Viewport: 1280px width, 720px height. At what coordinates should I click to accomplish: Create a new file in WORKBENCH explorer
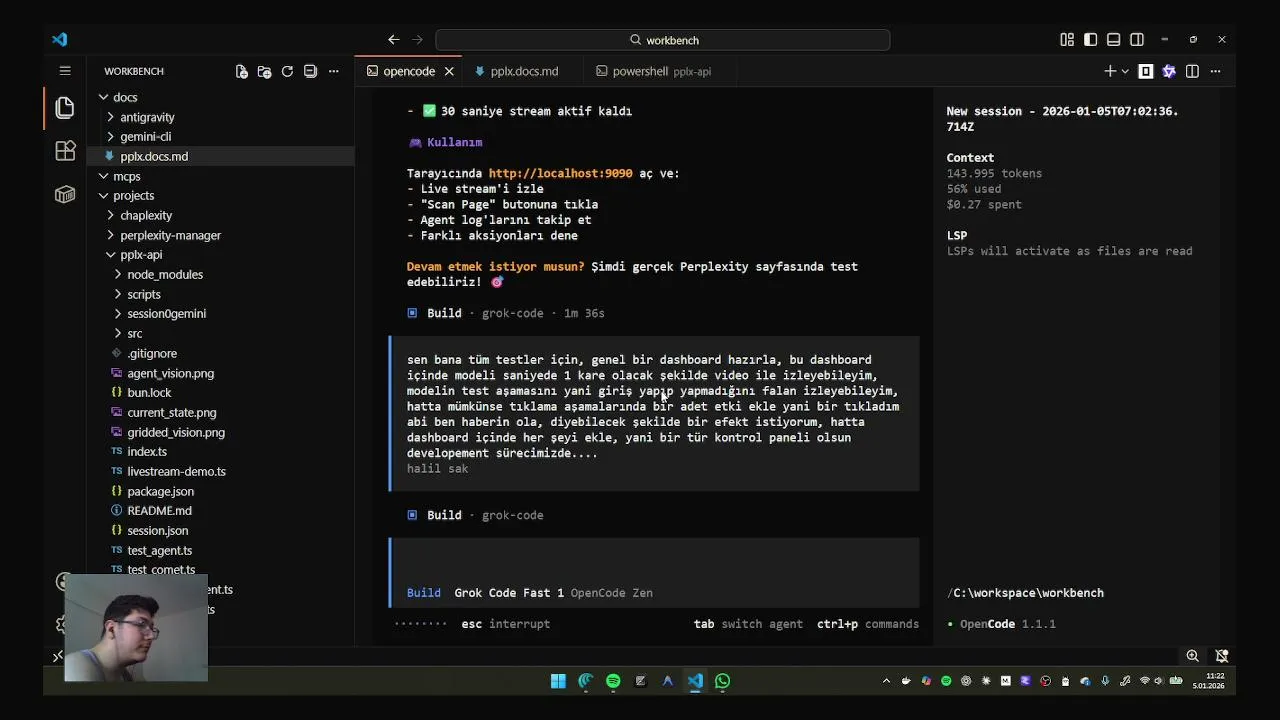[x=241, y=71]
